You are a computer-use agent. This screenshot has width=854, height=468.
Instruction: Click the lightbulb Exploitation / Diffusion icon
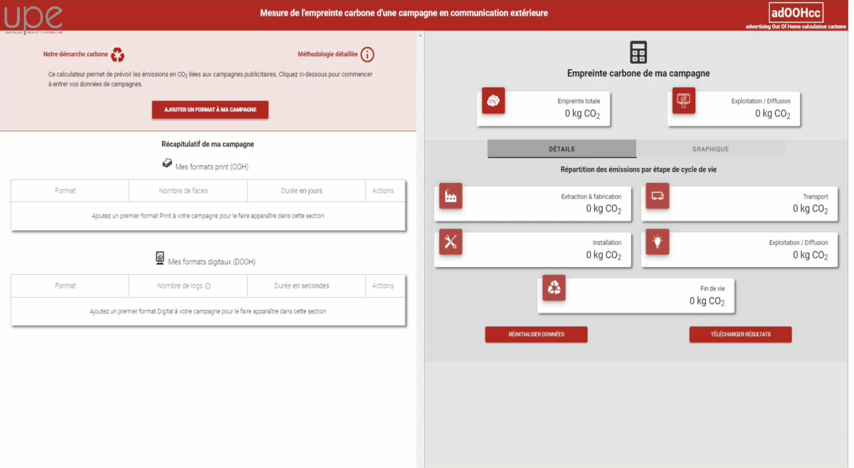click(657, 242)
